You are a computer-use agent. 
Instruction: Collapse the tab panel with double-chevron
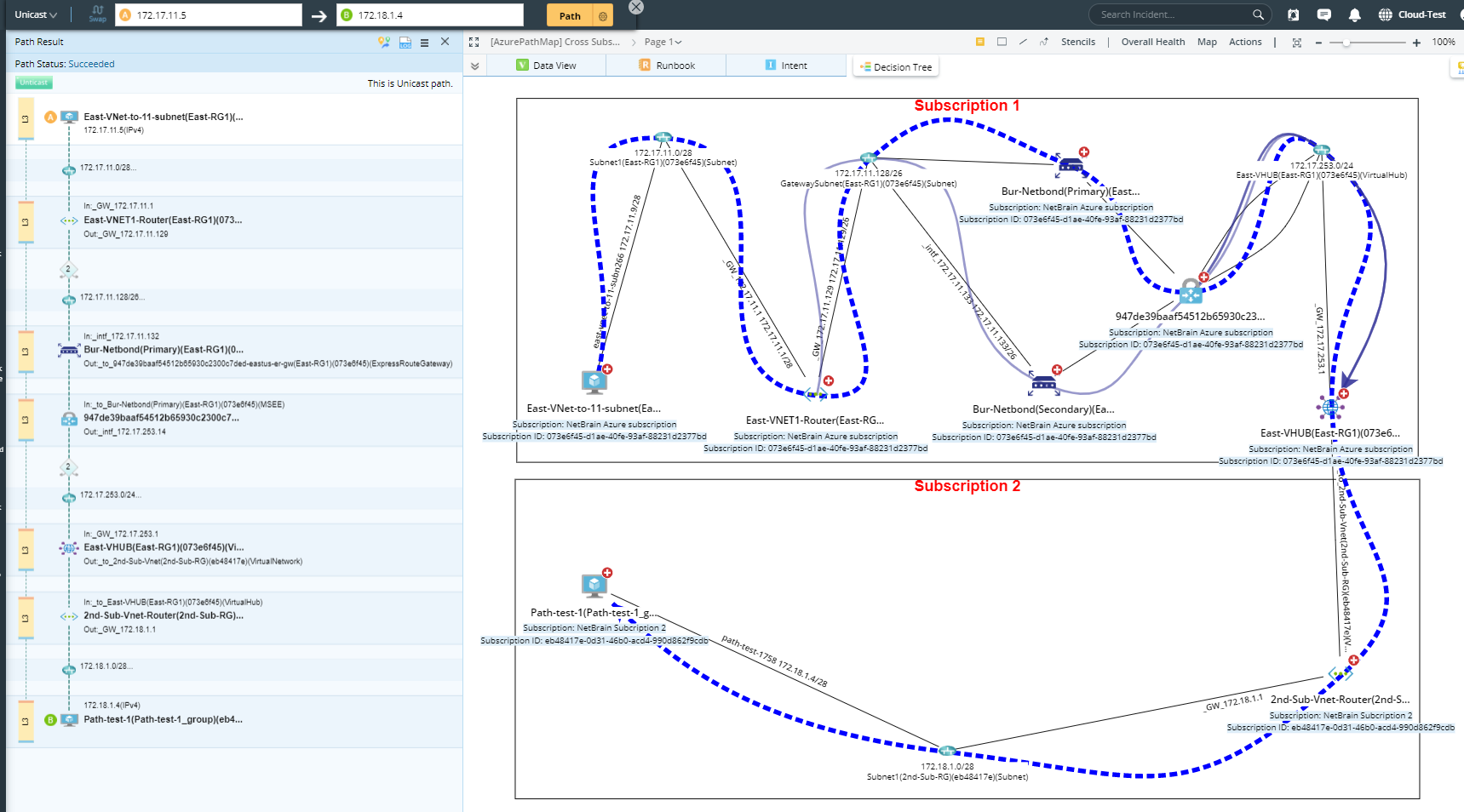point(476,65)
